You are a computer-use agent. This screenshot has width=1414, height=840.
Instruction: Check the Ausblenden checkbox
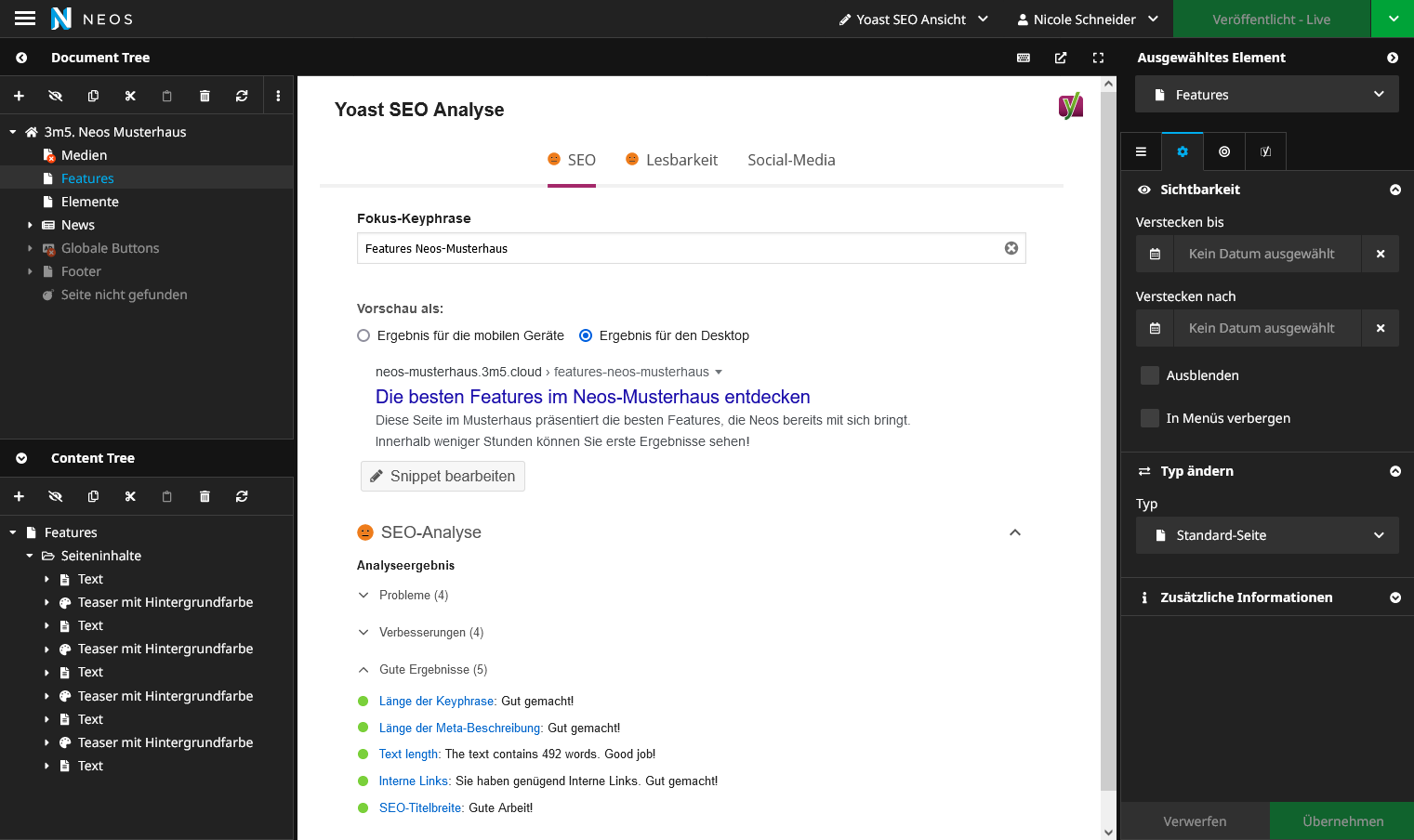[1150, 375]
